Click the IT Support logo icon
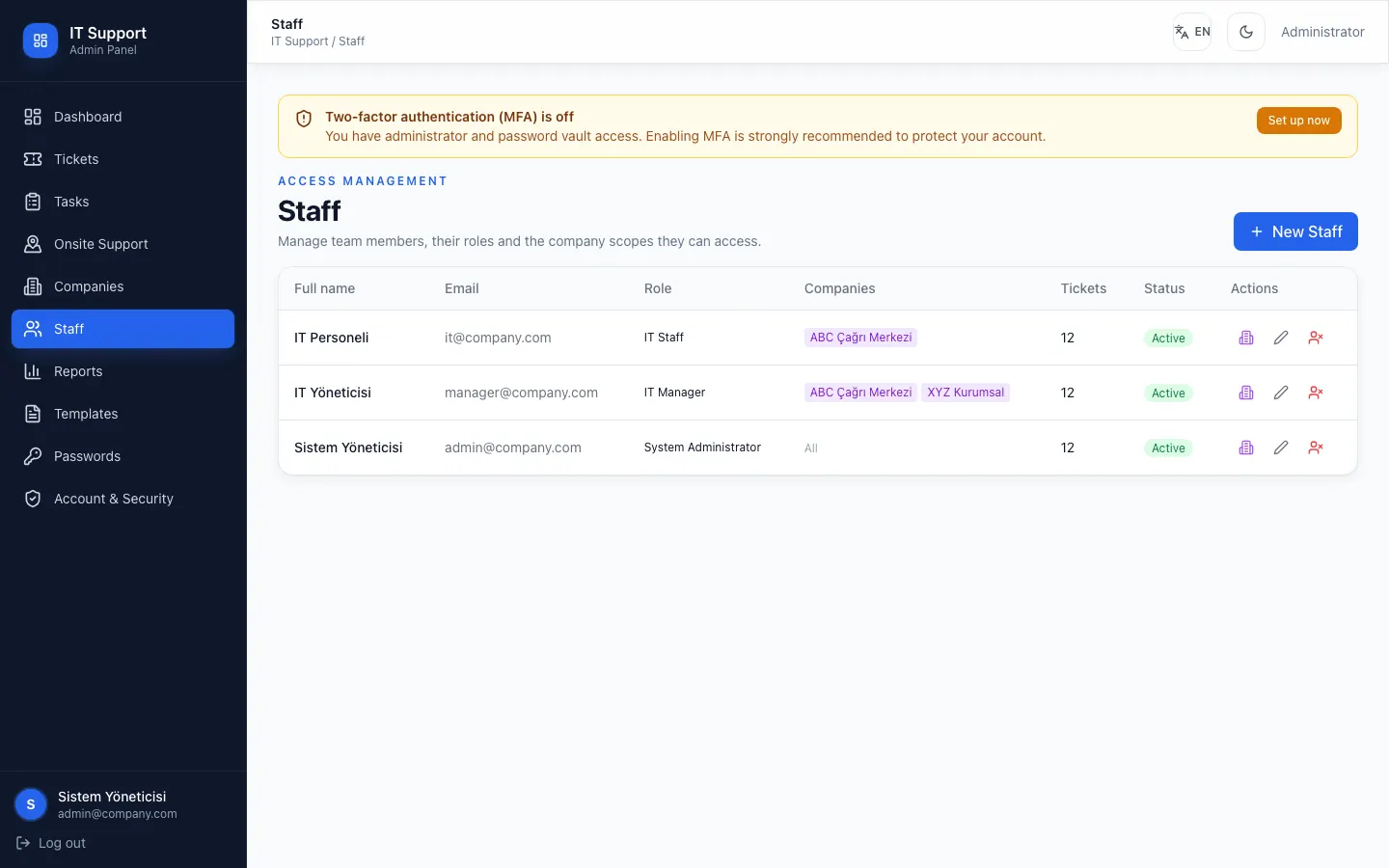The image size is (1389, 868). click(41, 41)
